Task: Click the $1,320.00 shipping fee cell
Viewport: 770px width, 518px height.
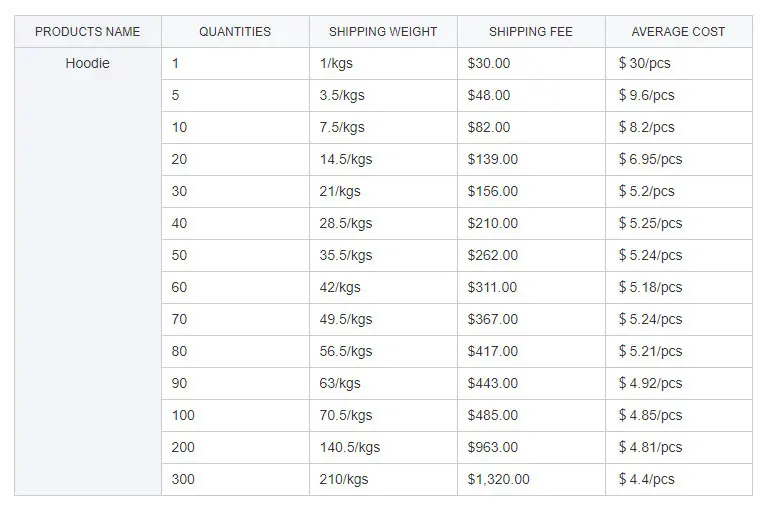Action: tap(499, 480)
